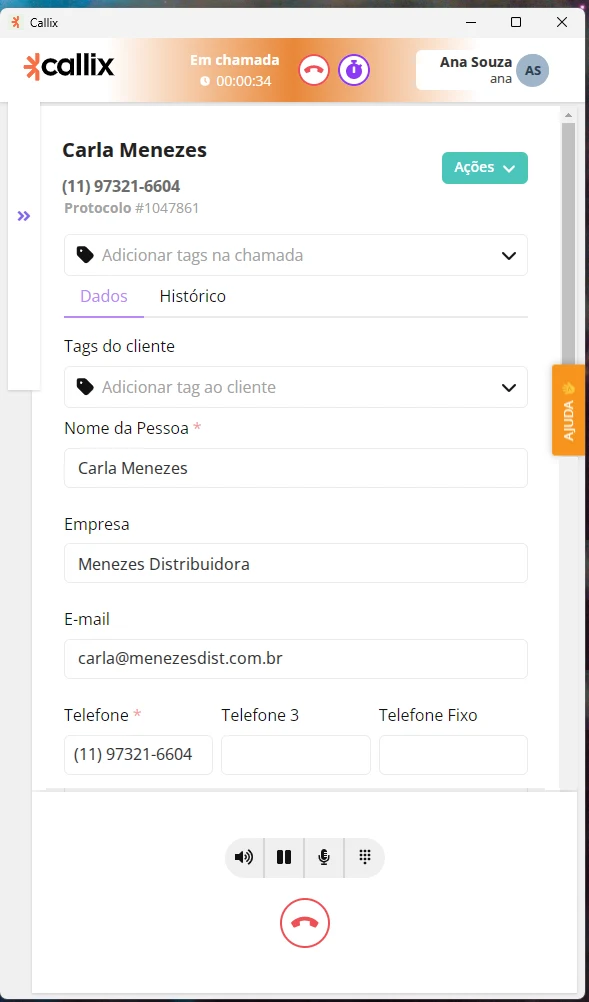Screen dimensions: 589x1002
Task: Click the purple stopwatch pause icon
Action: pos(354,70)
